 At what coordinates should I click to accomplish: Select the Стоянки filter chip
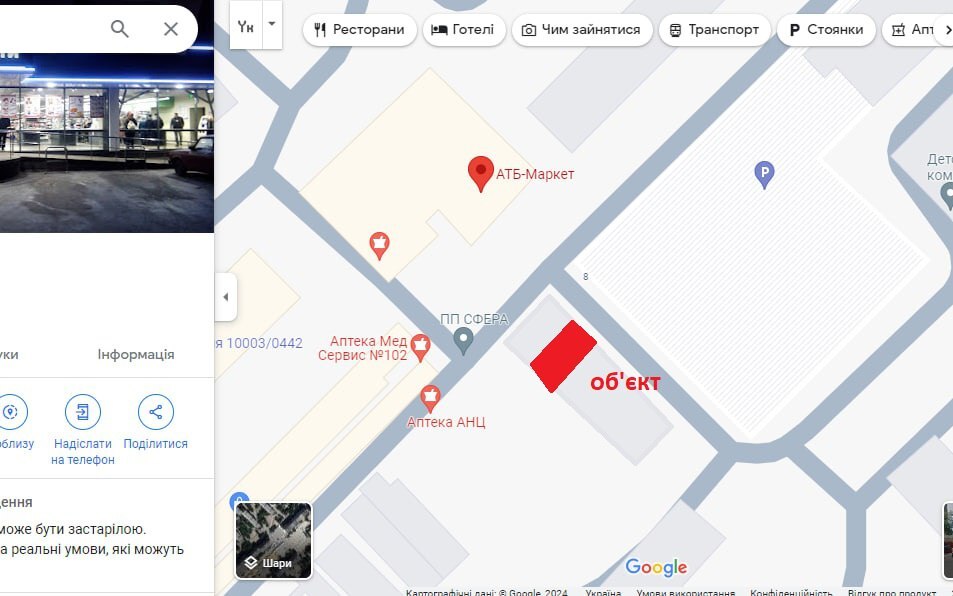point(826,29)
